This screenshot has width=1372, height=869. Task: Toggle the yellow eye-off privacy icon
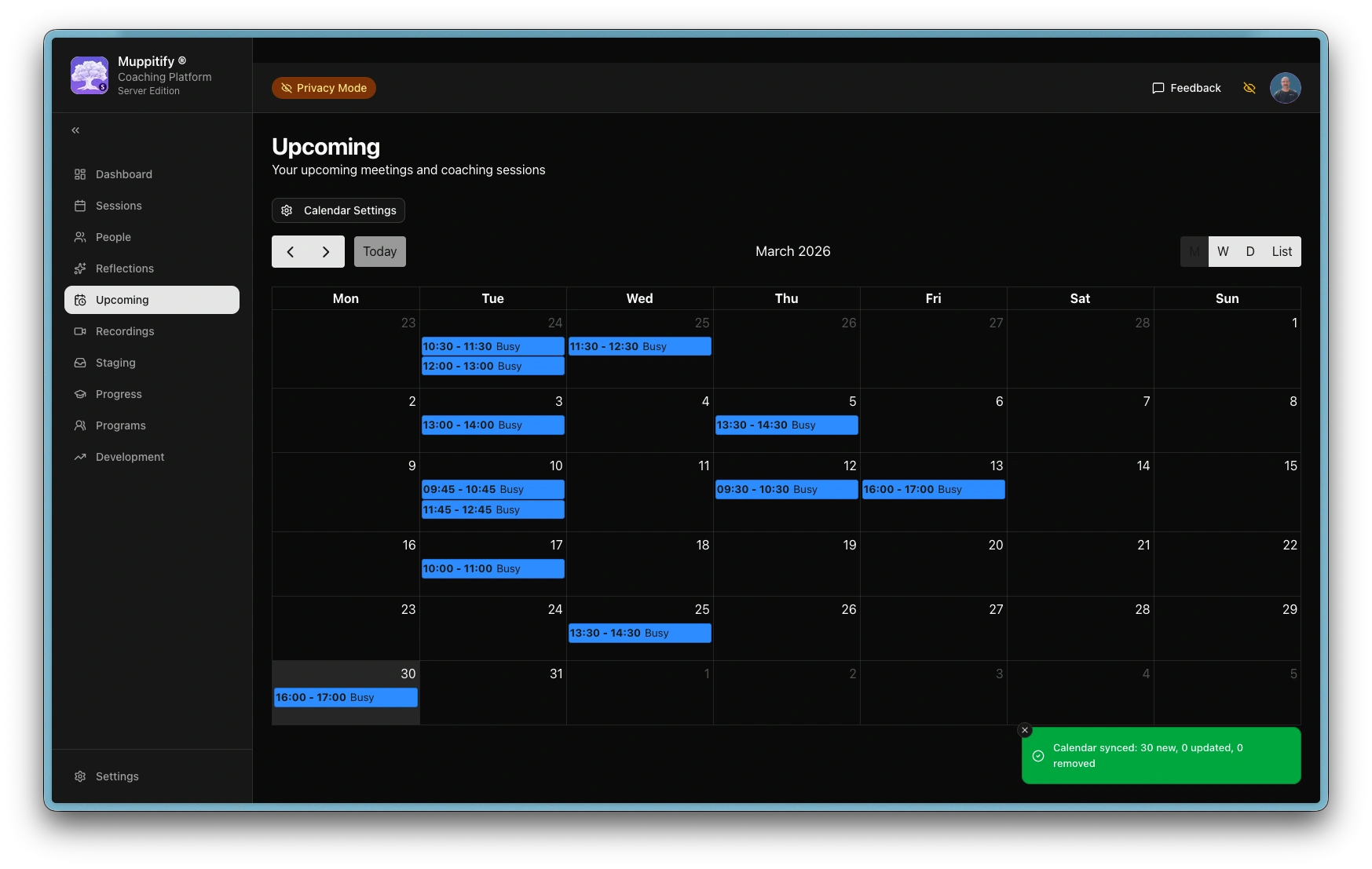[1249, 88]
